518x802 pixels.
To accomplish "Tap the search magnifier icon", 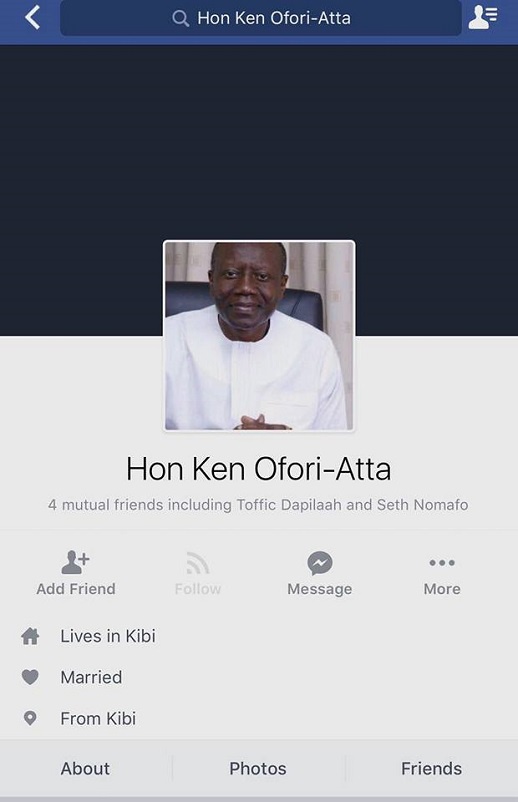I will [x=181, y=18].
